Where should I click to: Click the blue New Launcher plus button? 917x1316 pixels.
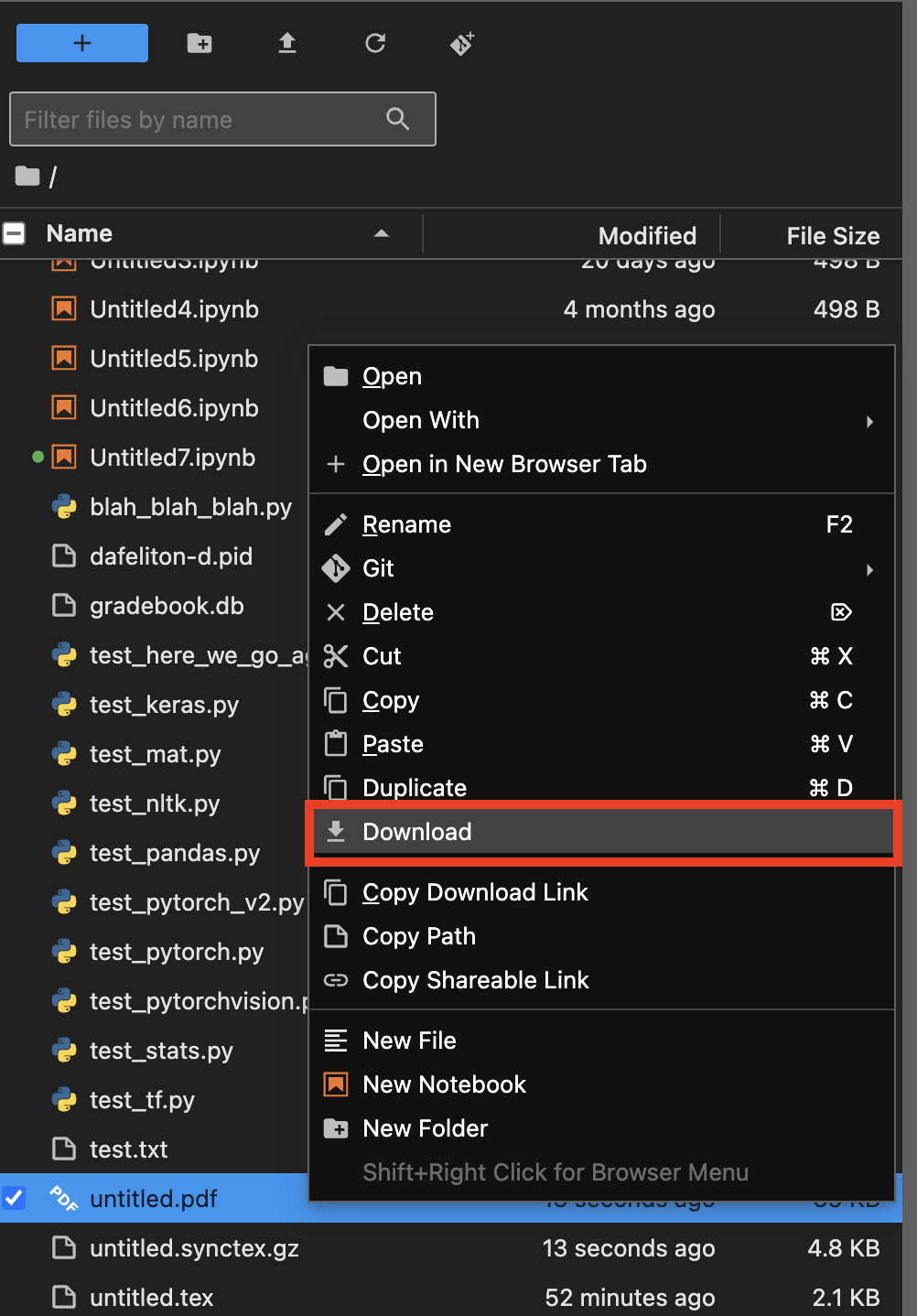pos(82,43)
